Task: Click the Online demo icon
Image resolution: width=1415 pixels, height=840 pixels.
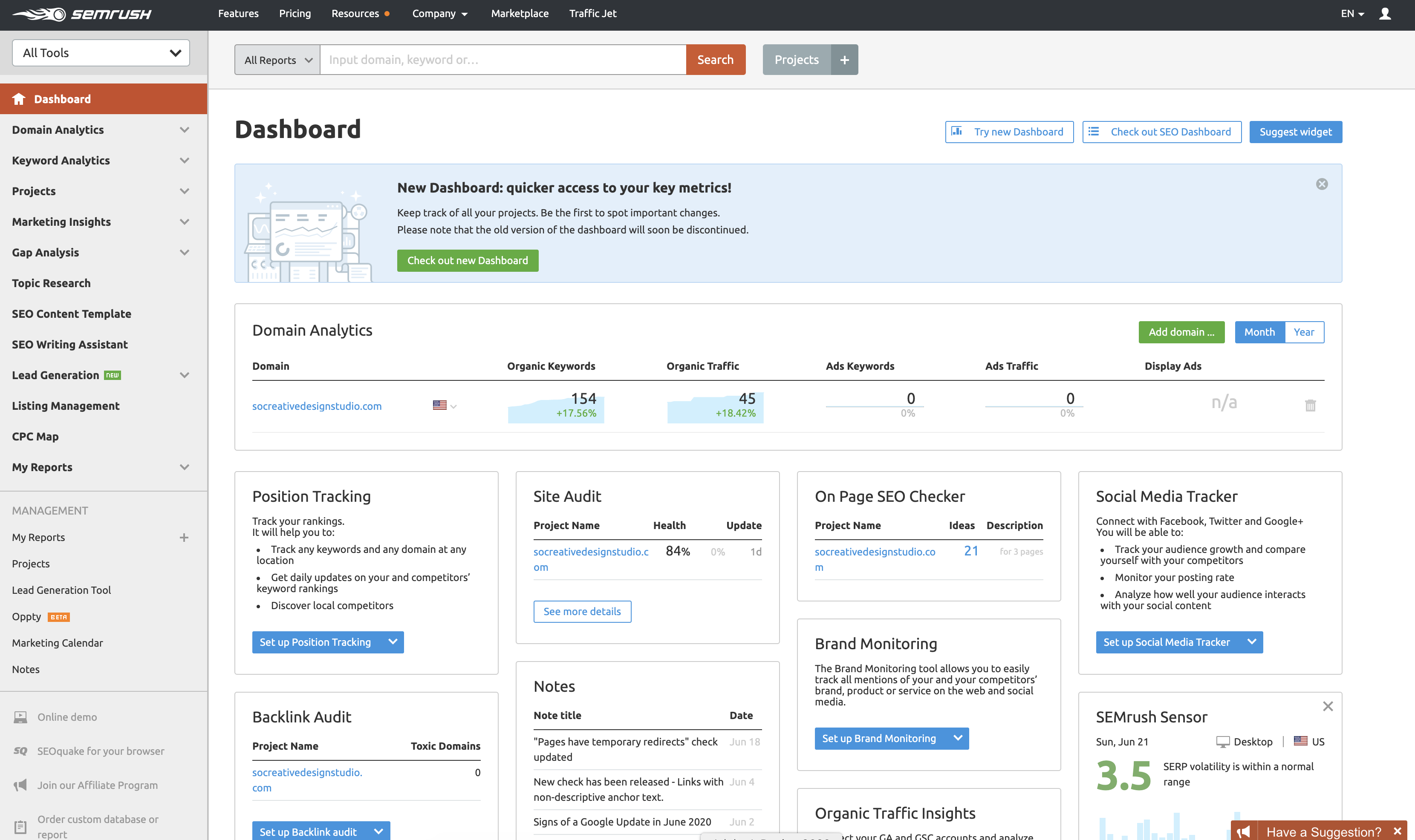Action: coord(20,717)
